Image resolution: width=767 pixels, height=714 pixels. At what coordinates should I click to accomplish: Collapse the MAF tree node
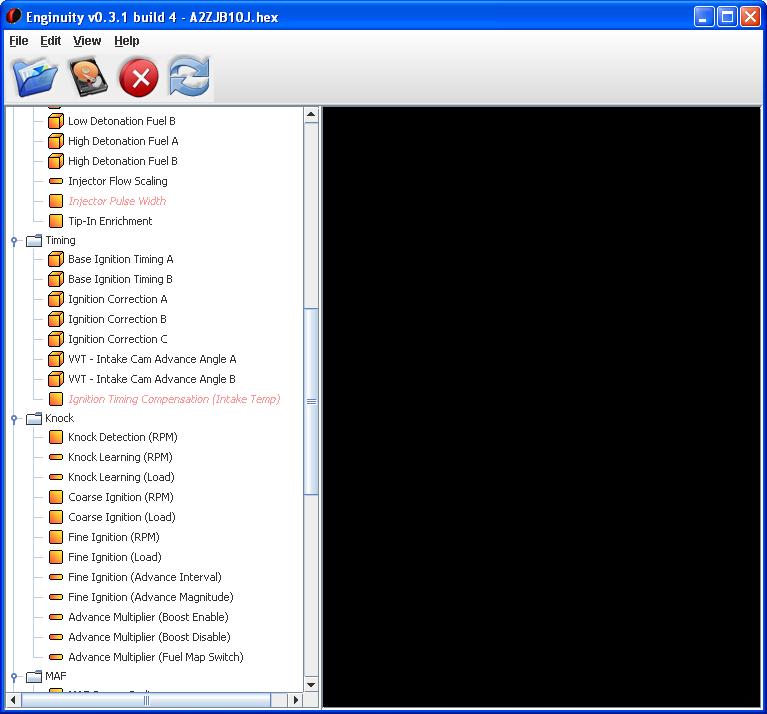[x=14, y=677]
